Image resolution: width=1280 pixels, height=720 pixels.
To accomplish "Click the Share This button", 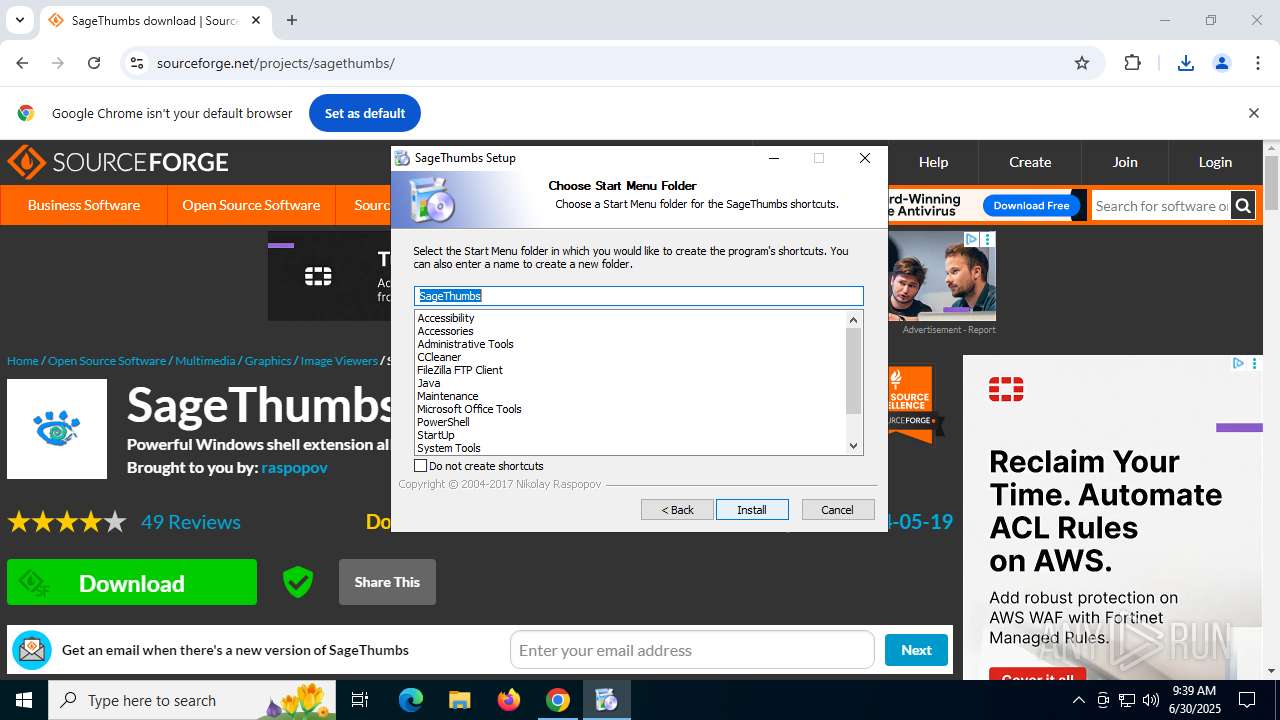I will point(387,582).
